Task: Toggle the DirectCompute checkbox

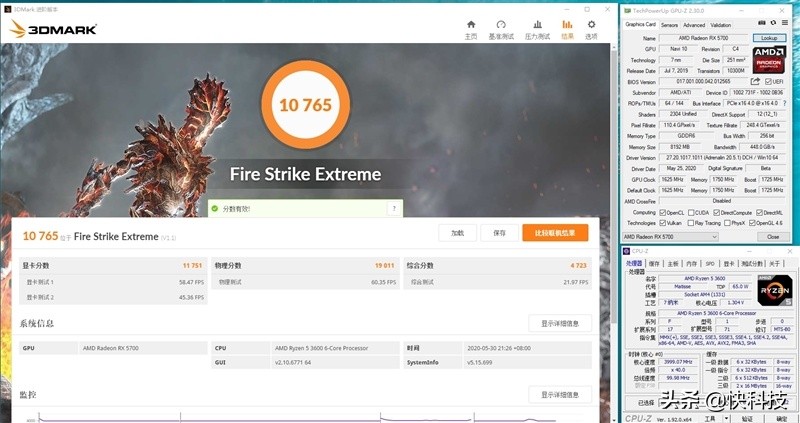Action: point(716,212)
